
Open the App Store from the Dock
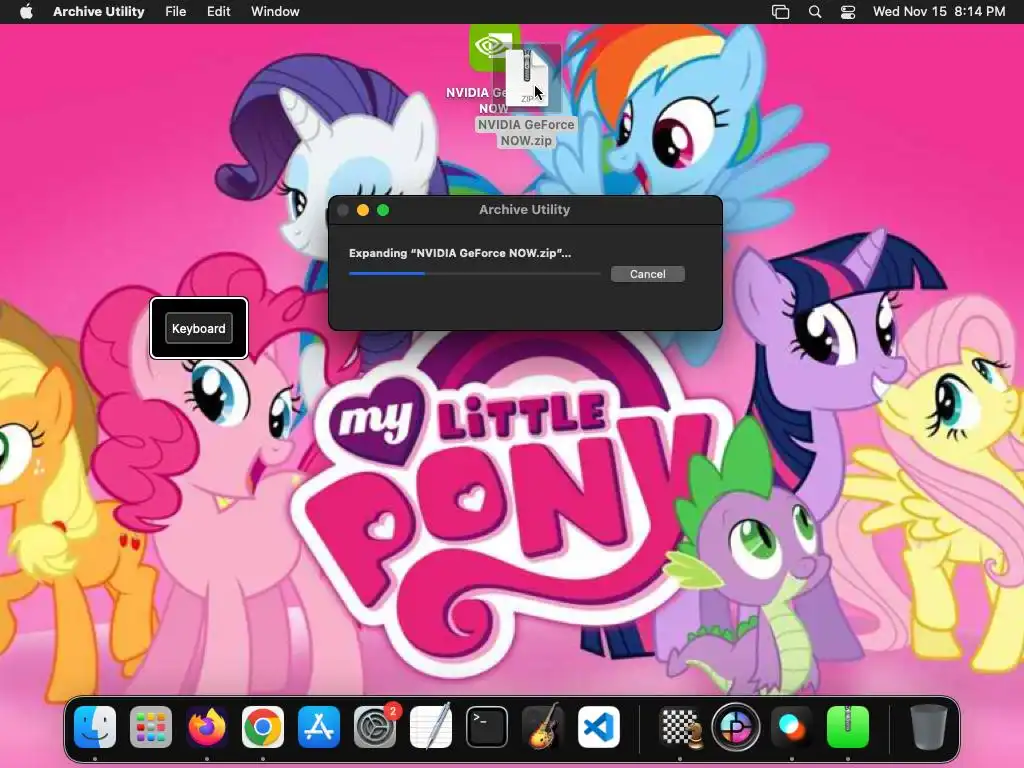pyautogui.click(x=319, y=726)
